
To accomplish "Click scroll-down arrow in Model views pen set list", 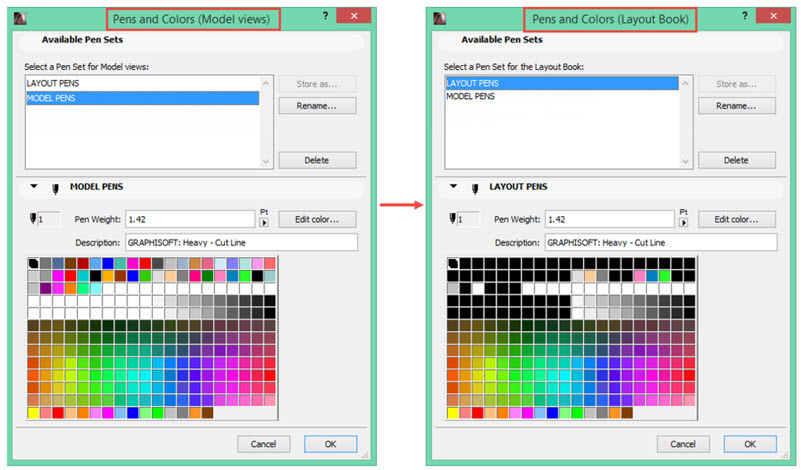I will coord(266,161).
